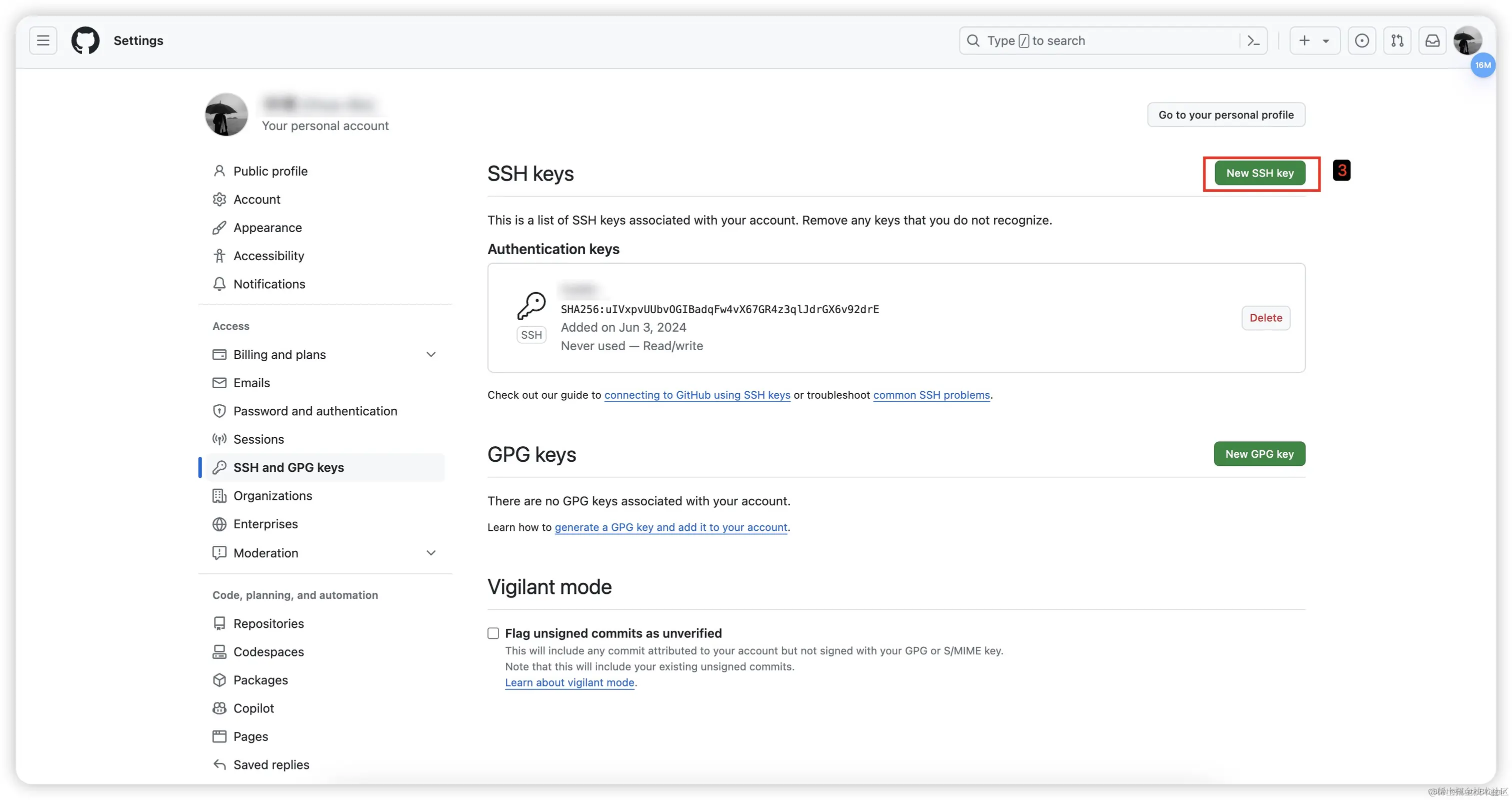Expand Billing and plans section
Viewport: 1512px width, 800px height.
coord(431,354)
